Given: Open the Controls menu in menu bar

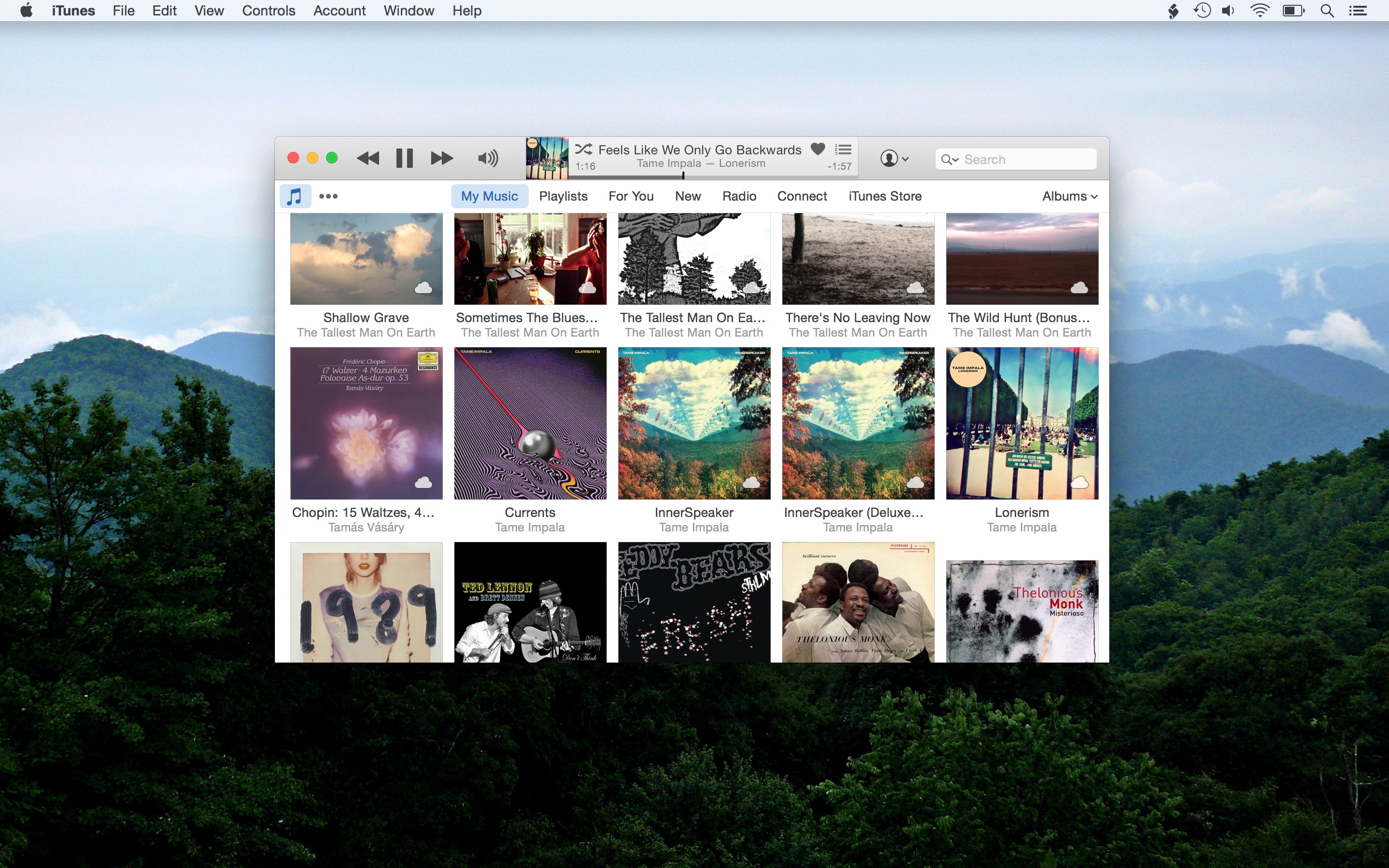Looking at the screenshot, I should pyautogui.click(x=269, y=10).
